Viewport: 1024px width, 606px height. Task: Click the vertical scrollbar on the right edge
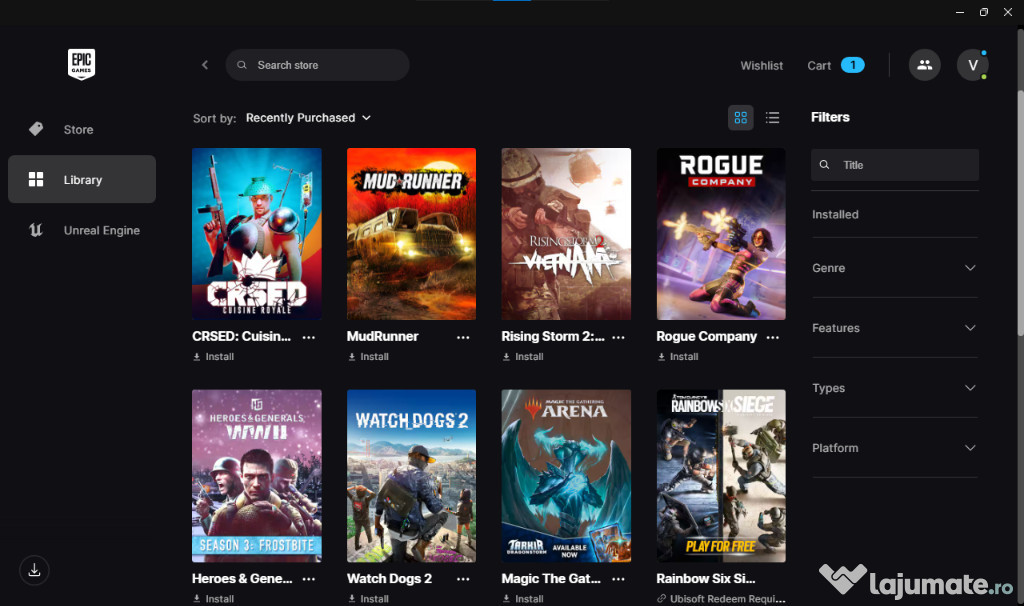pyautogui.click(x=1020, y=214)
